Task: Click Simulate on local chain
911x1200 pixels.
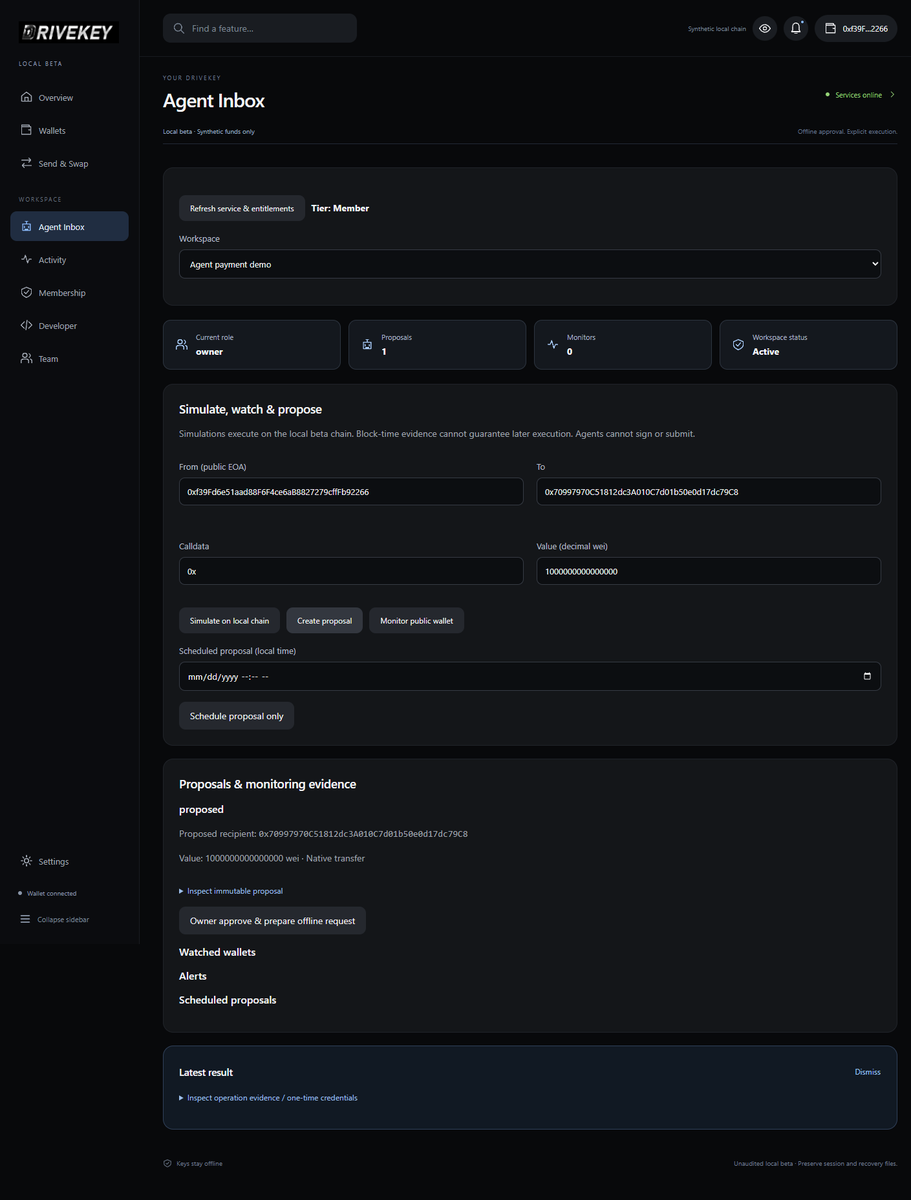Action: coord(230,621)
